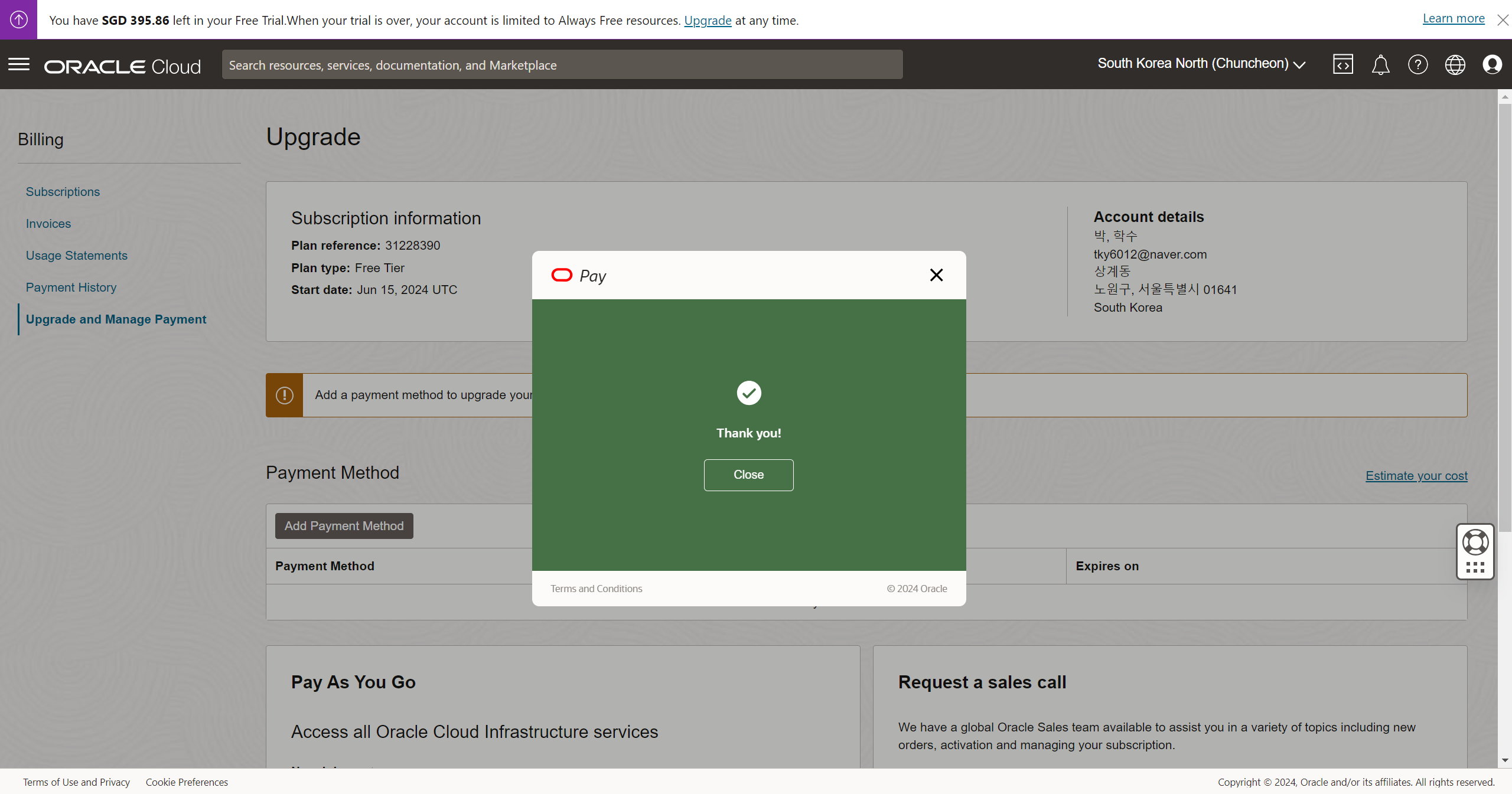The image size is (1512, 794).
Task: Go to Invoices in Billing sidebar
Action: 48,223
